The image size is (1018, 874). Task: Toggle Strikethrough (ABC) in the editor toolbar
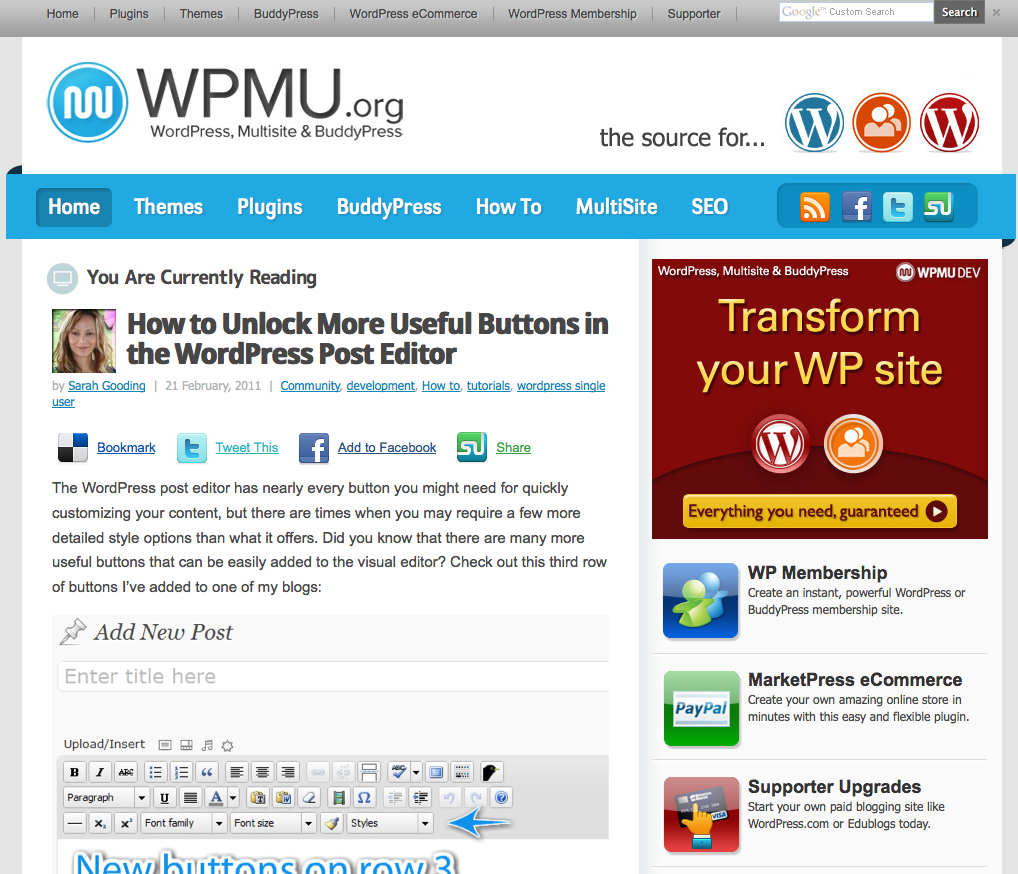click(126, 772)
